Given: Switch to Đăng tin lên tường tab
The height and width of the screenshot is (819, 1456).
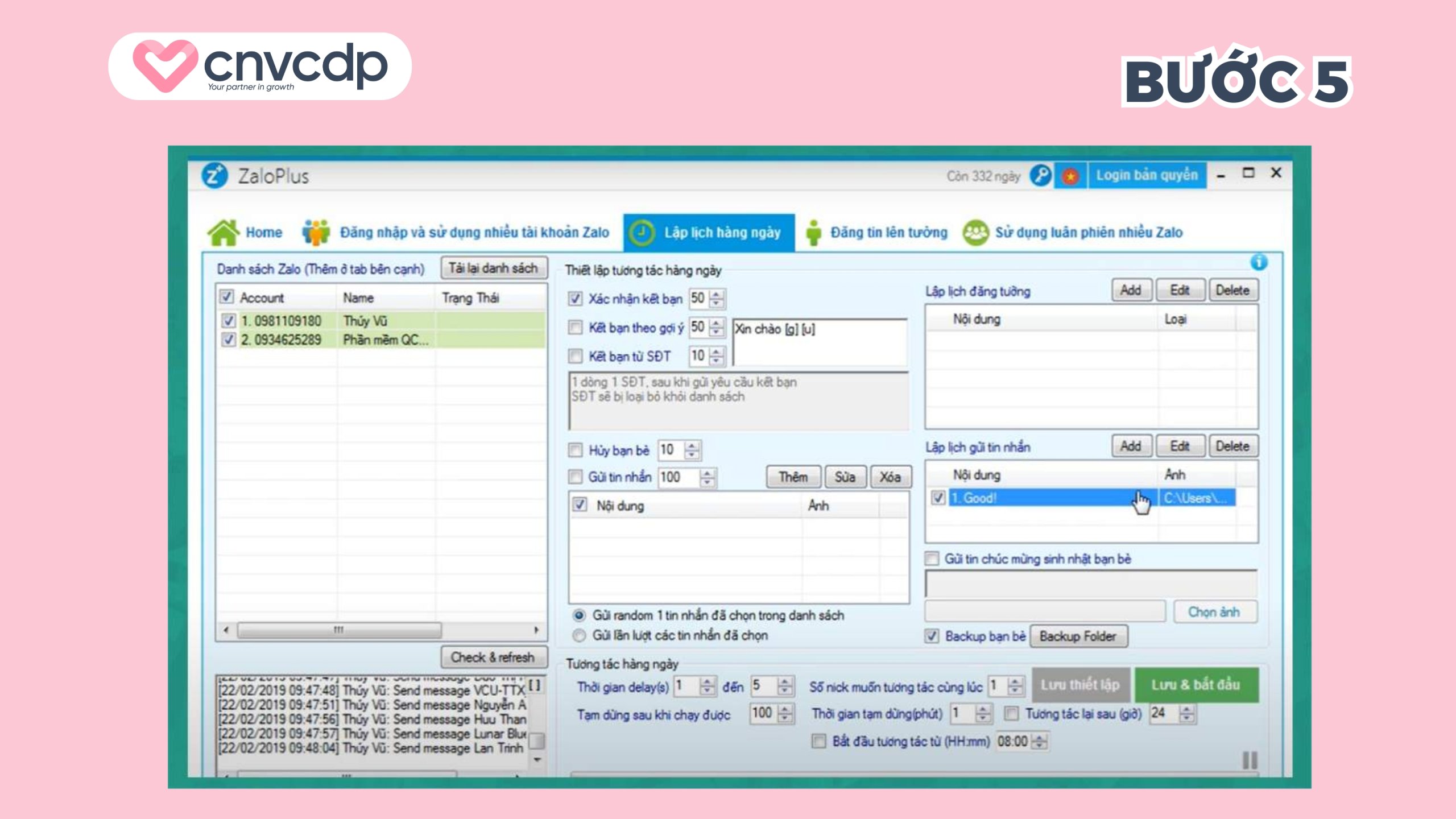Looking at the screenshot, I should (876, 232).
